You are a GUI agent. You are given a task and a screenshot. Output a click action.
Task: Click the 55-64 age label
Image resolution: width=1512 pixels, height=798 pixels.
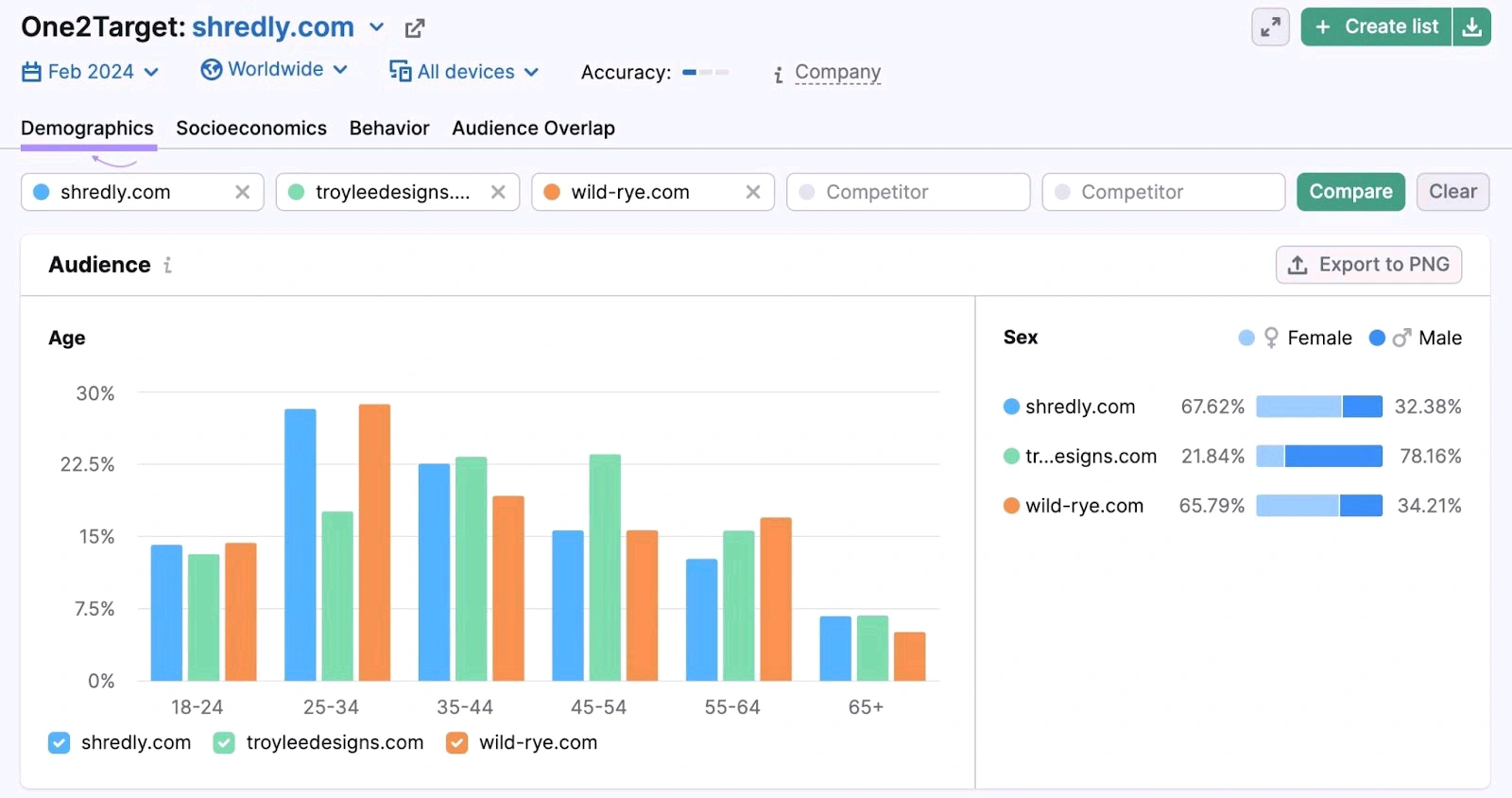point(732,707)
